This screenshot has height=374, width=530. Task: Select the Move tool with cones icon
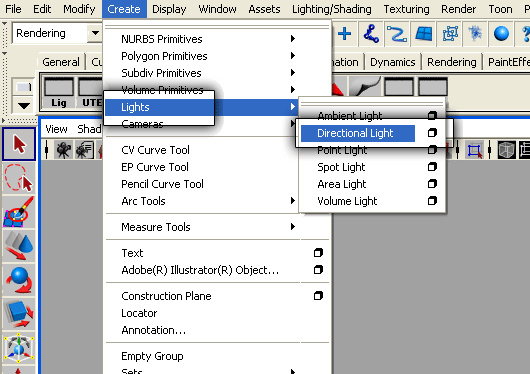19,246
